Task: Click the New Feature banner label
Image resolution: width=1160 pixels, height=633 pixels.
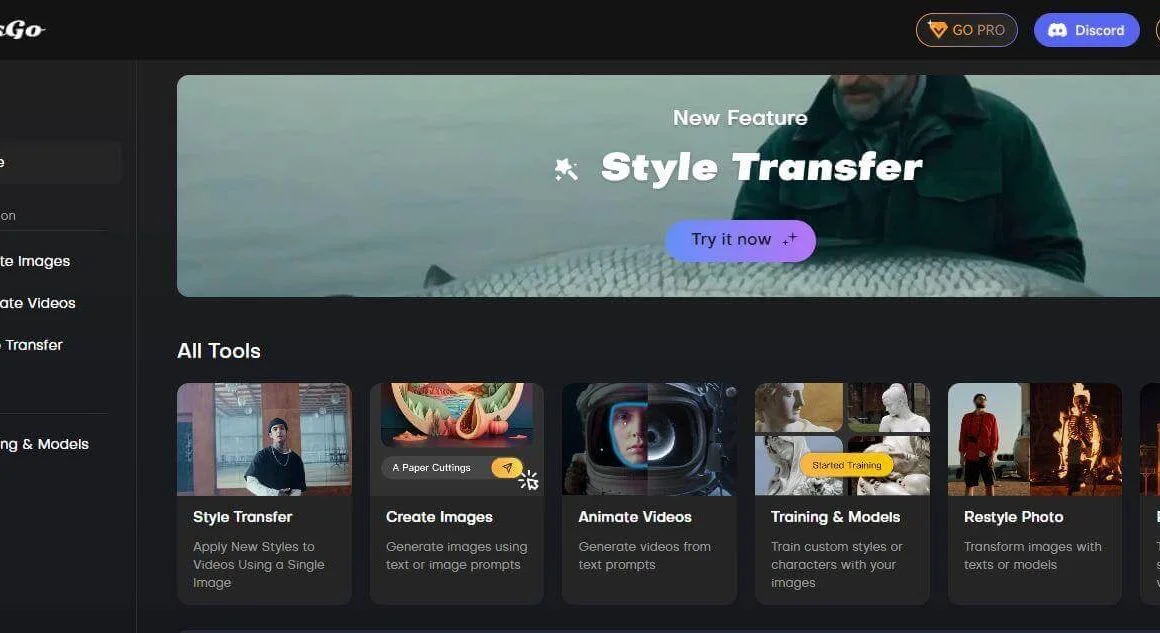Action: point(741,118)
